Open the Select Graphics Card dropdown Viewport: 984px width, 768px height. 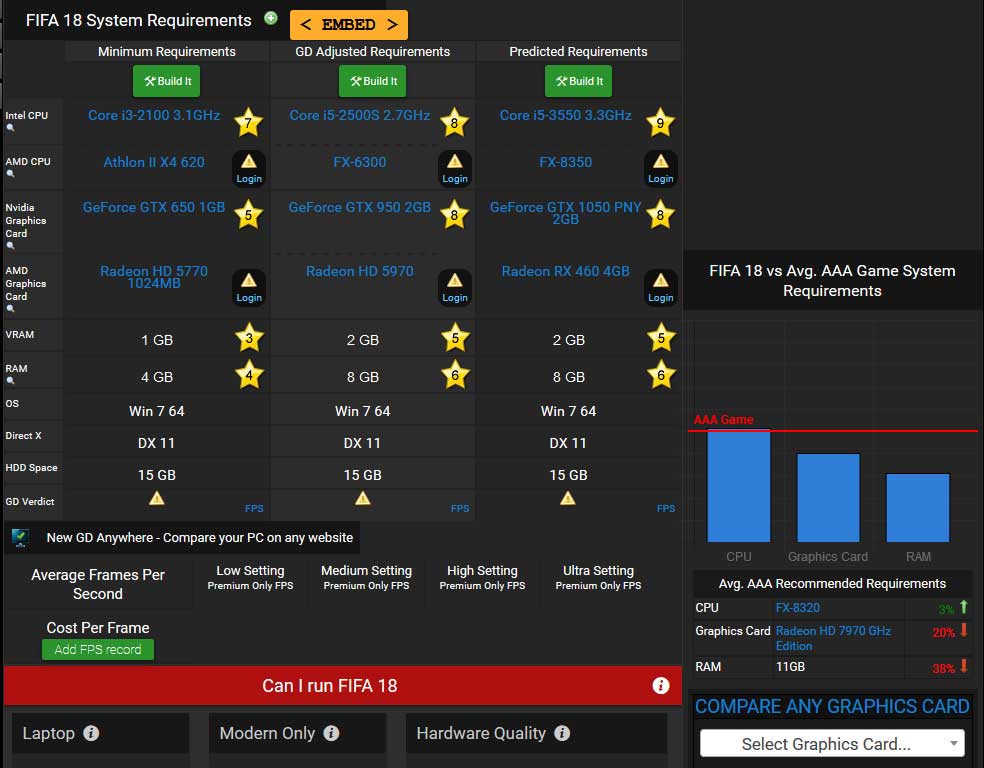(832, 744)
